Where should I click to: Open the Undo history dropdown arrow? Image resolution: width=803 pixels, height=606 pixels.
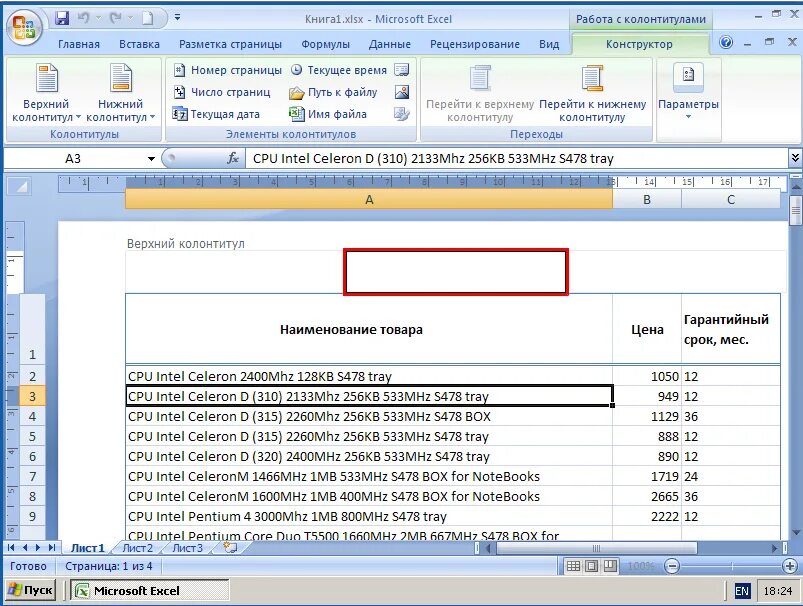[x=98, y=19]
